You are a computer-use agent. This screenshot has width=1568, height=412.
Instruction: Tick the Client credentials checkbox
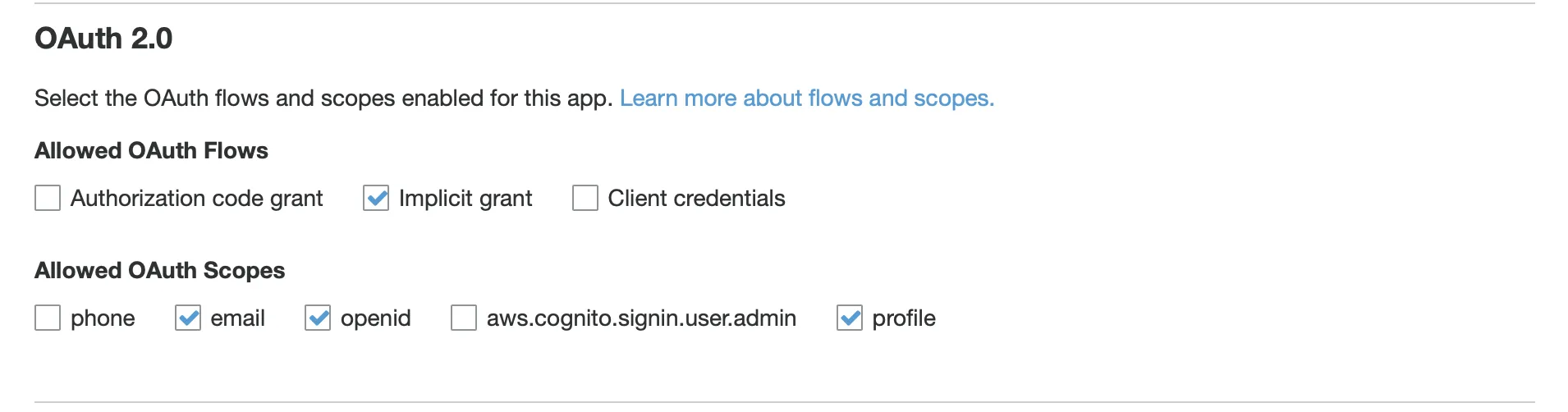click(x=585, y=198)
